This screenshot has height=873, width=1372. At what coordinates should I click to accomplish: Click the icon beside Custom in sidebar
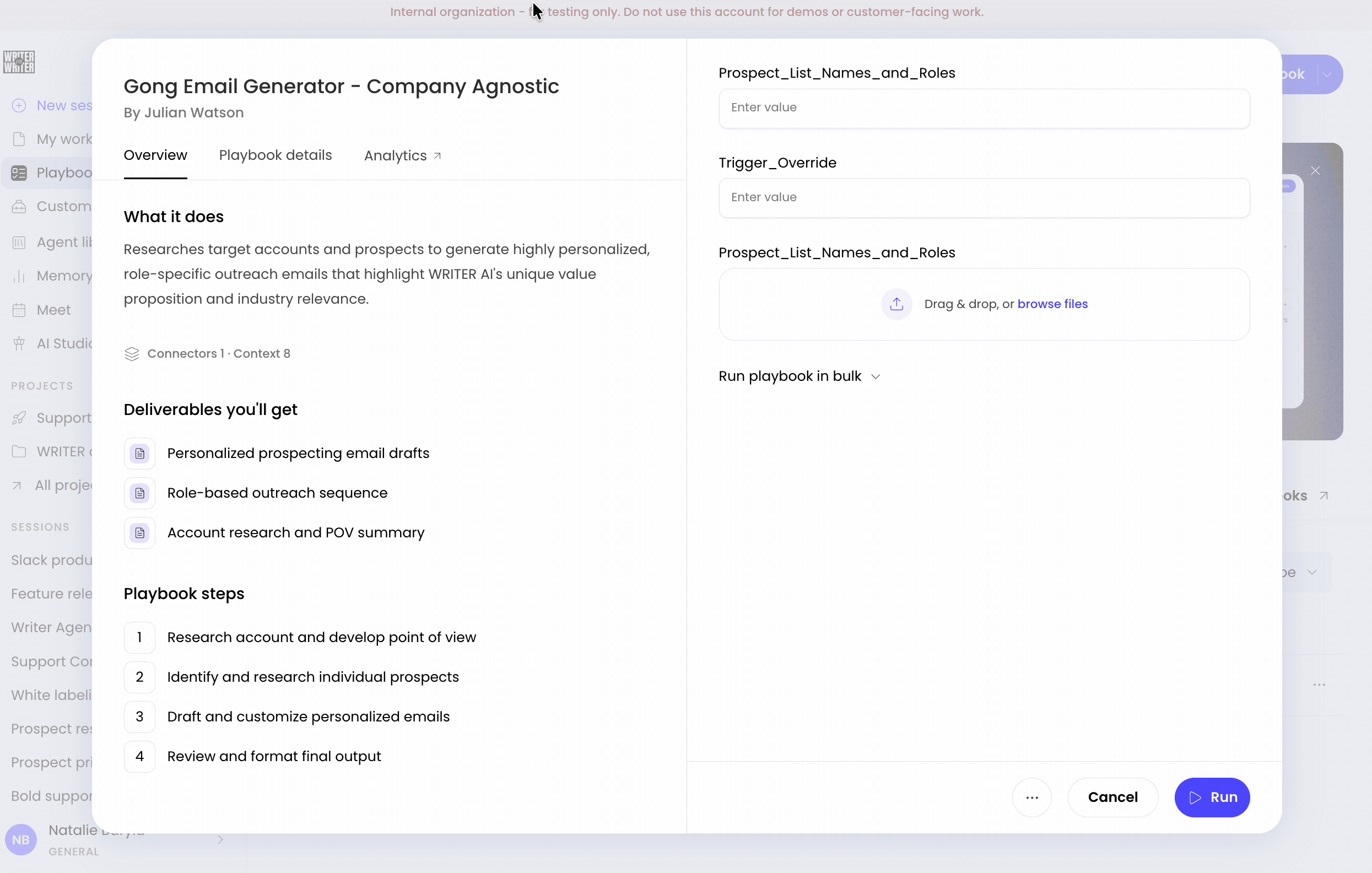click(x=19, y=206)
